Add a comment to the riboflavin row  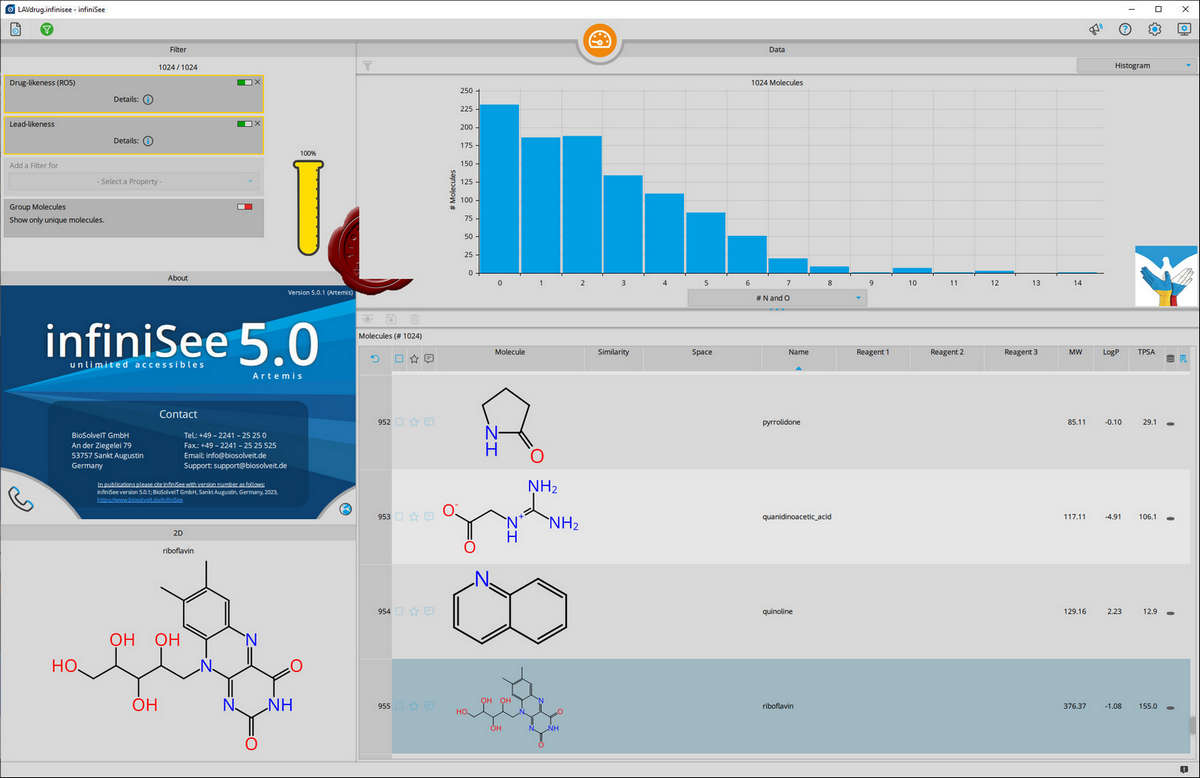(x=429, y=706)
